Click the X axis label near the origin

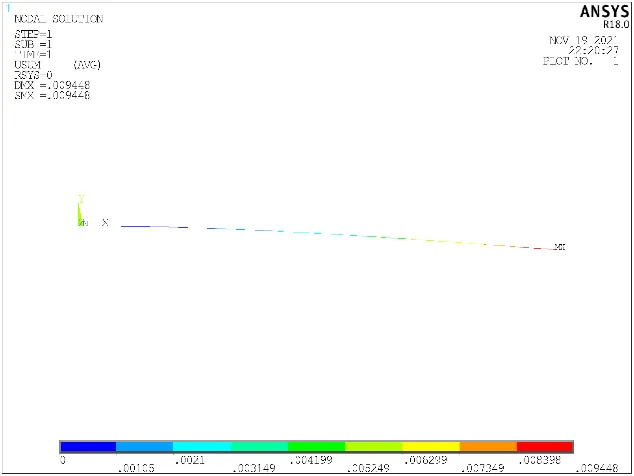click(104, 223)
